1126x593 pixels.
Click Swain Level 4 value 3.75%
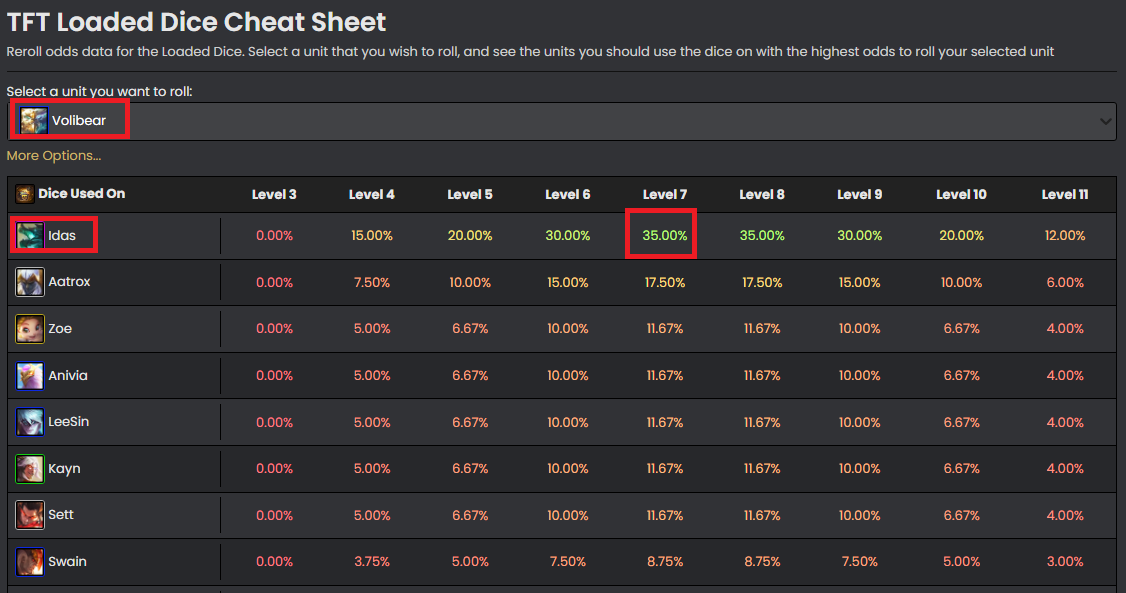click(x=372, y=562)
